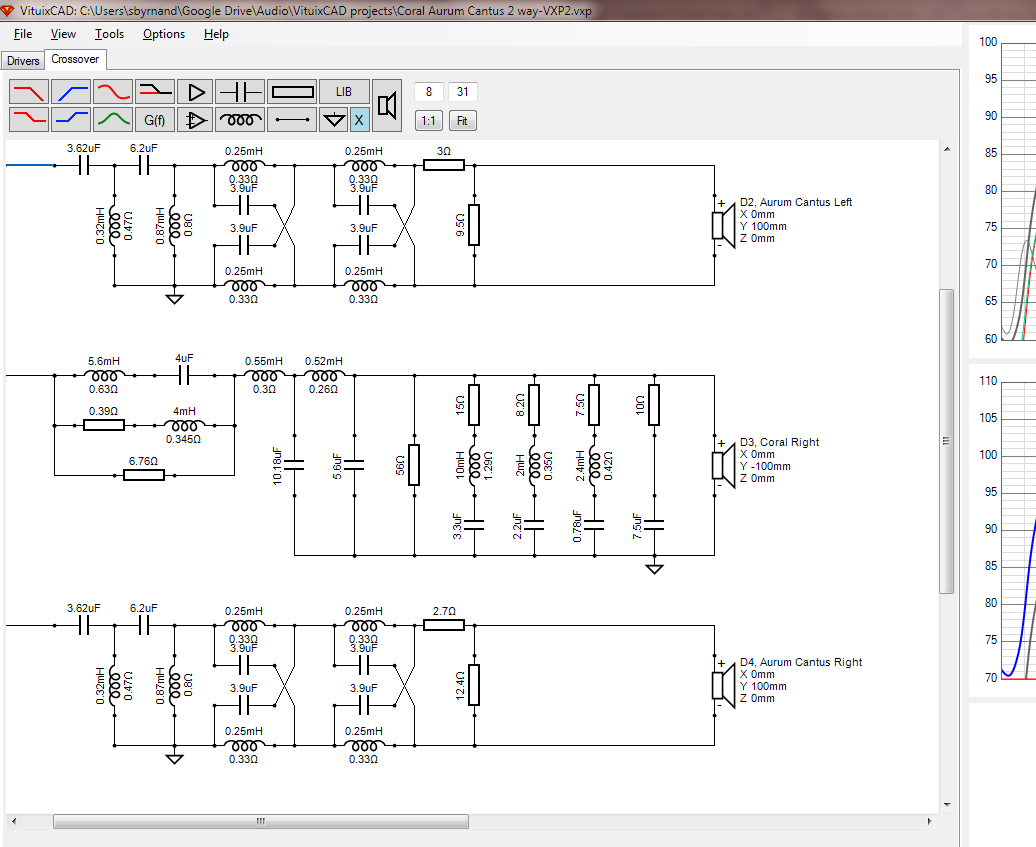This screenshot has height=847, width=1036.
Task: Click vertical scrollbar up arrow
Action: point(947,149)
